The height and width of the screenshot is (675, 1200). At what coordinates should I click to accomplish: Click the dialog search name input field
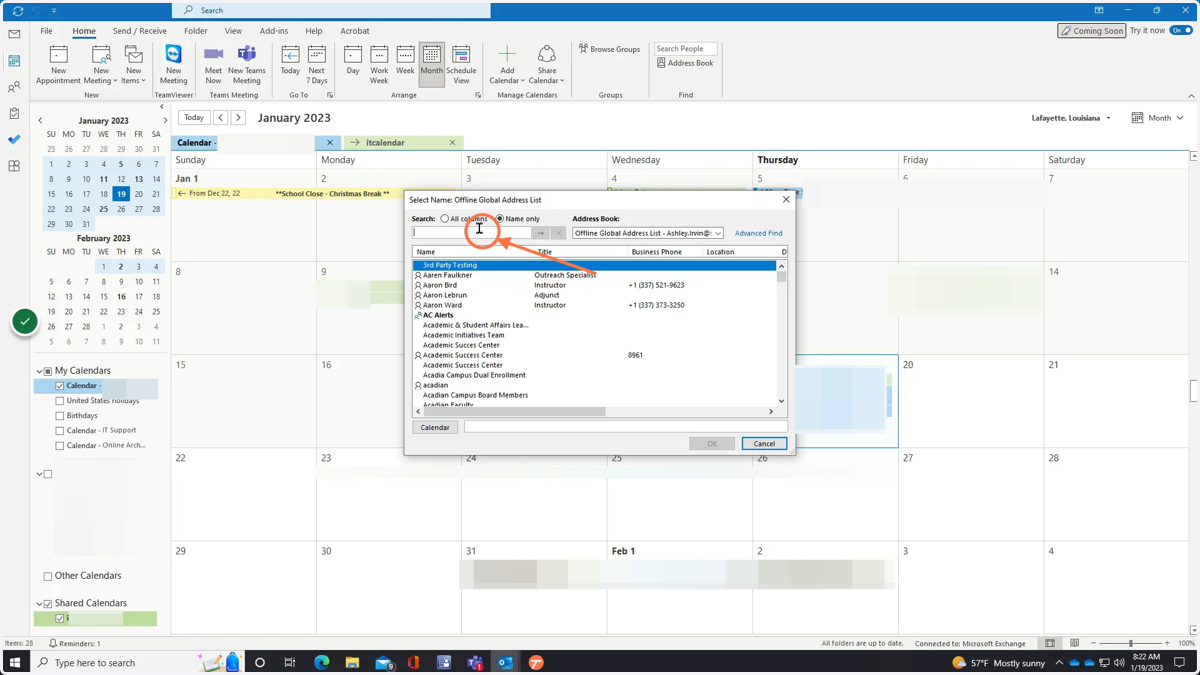click(472, 233)
